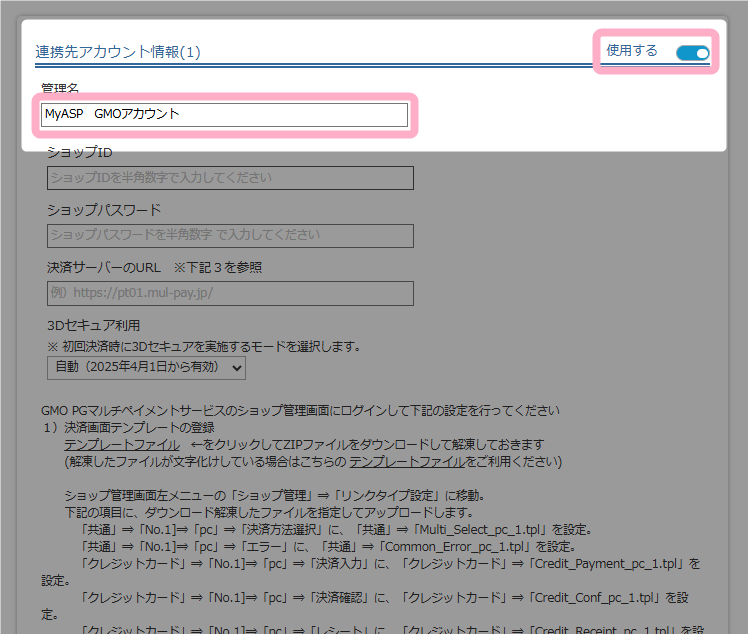This screenshot has width=748, height=634.
Task: Click into the ショップID input field
Action: coord(230,178)
